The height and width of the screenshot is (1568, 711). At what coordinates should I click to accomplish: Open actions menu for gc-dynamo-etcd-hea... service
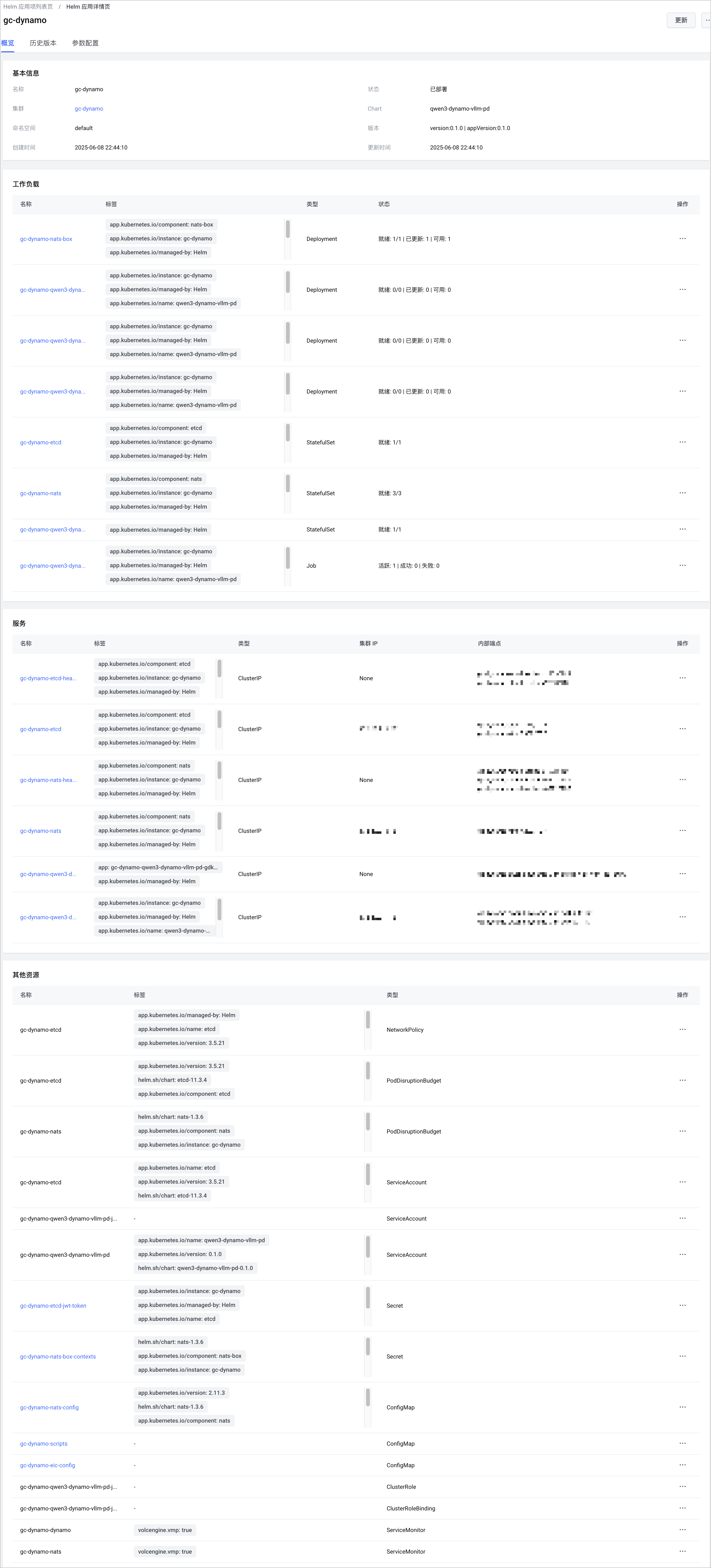coord(682,678)
